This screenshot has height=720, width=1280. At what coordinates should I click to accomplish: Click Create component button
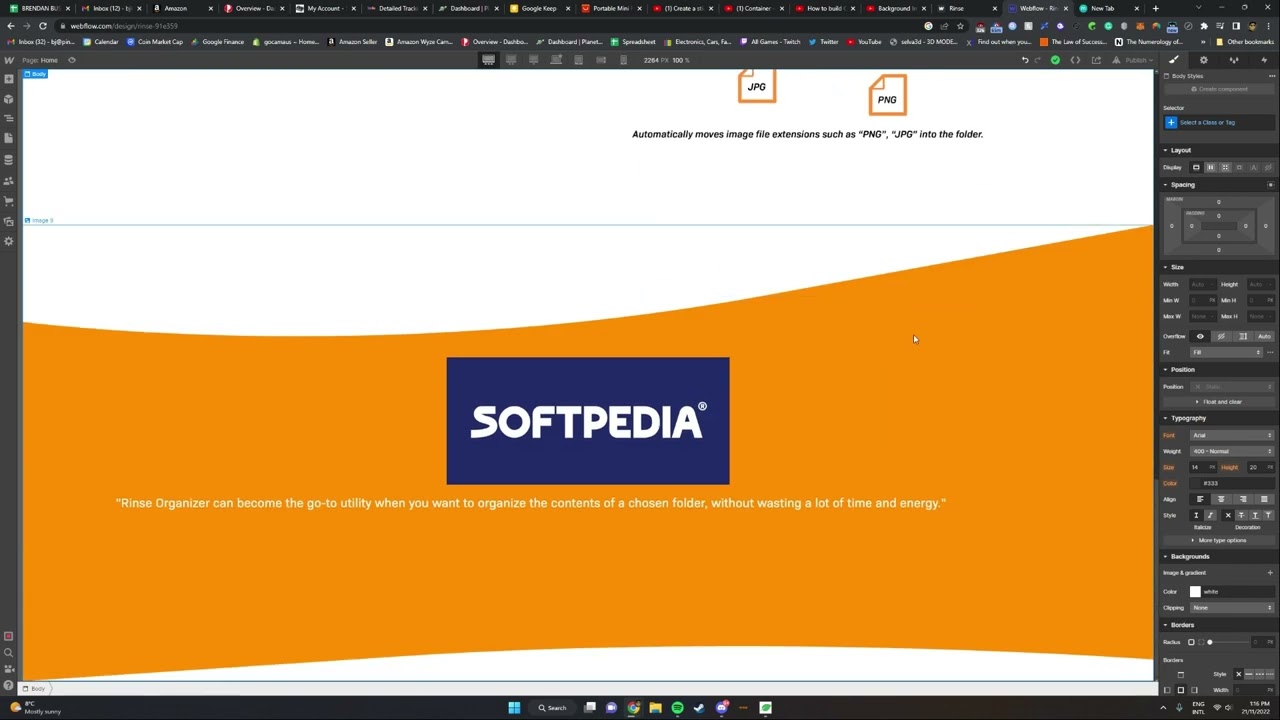[1219, 89]
